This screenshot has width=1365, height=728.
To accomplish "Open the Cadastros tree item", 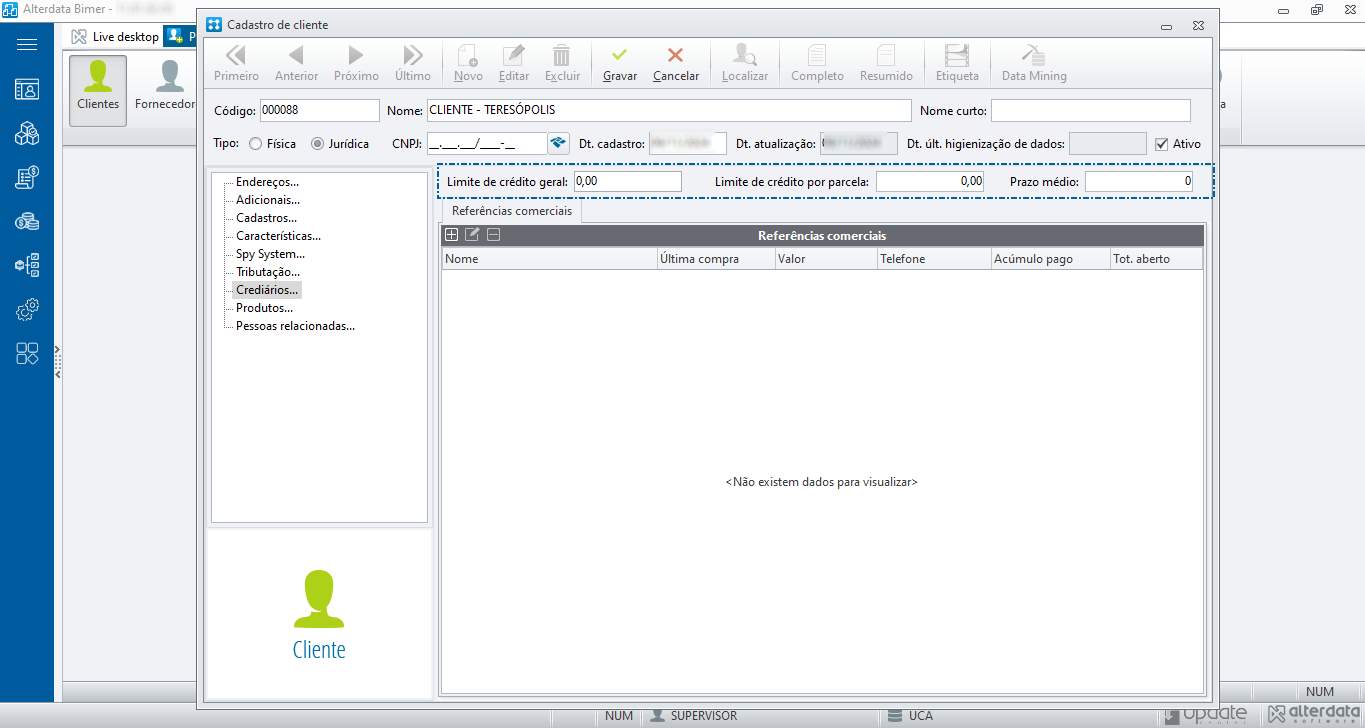I will (266, 218).
